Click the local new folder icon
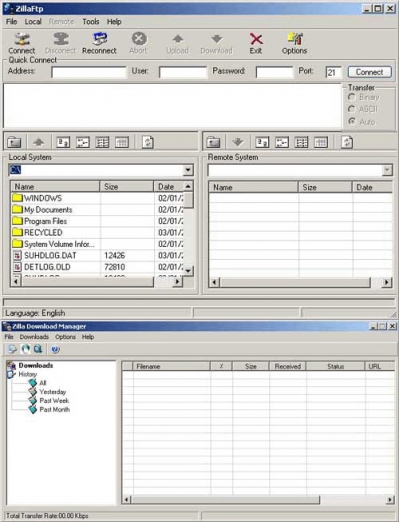This screenshot has width=400, height=522. (x=14, y=143)
